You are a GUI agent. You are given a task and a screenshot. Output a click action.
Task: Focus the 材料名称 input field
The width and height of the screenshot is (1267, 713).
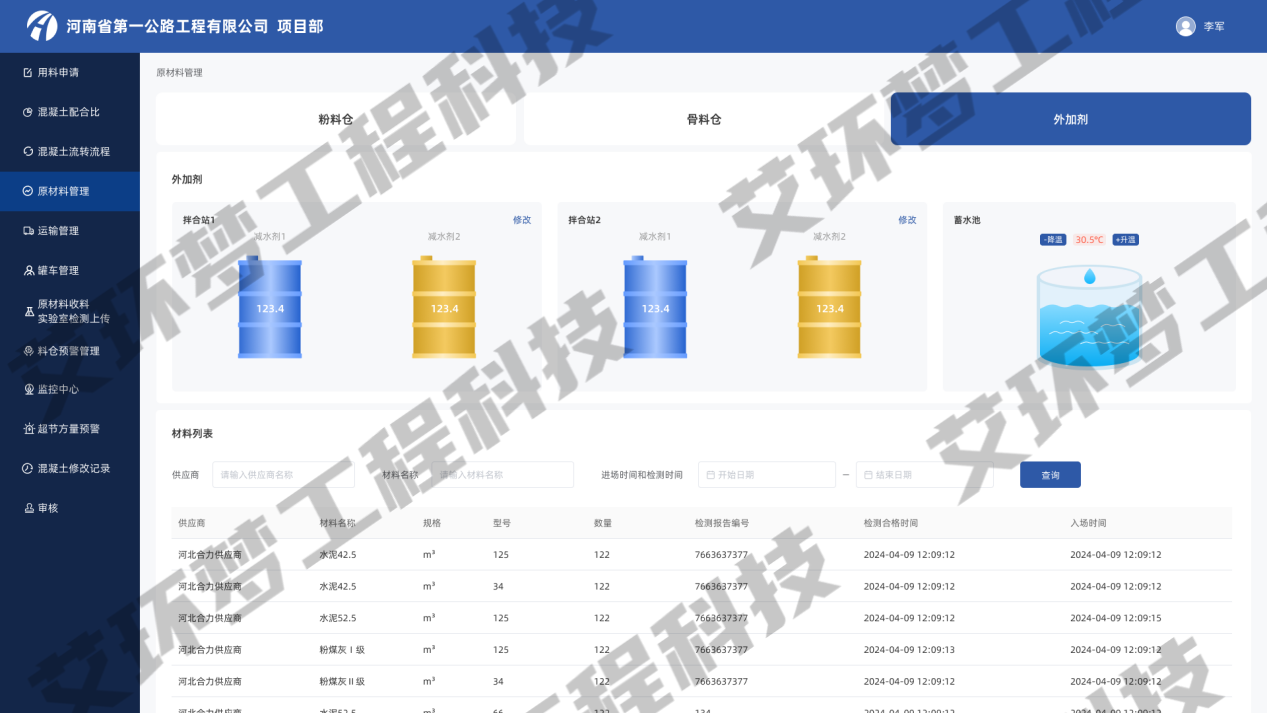click(502, 475)
